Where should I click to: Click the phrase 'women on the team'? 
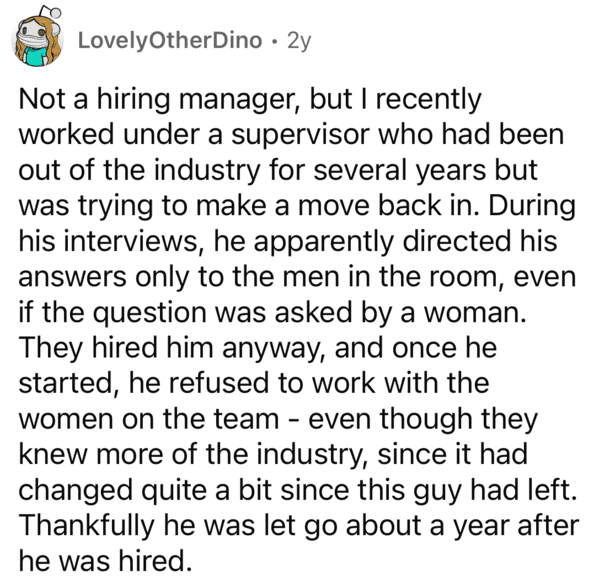pyautogui.click(x=149, y=419)
